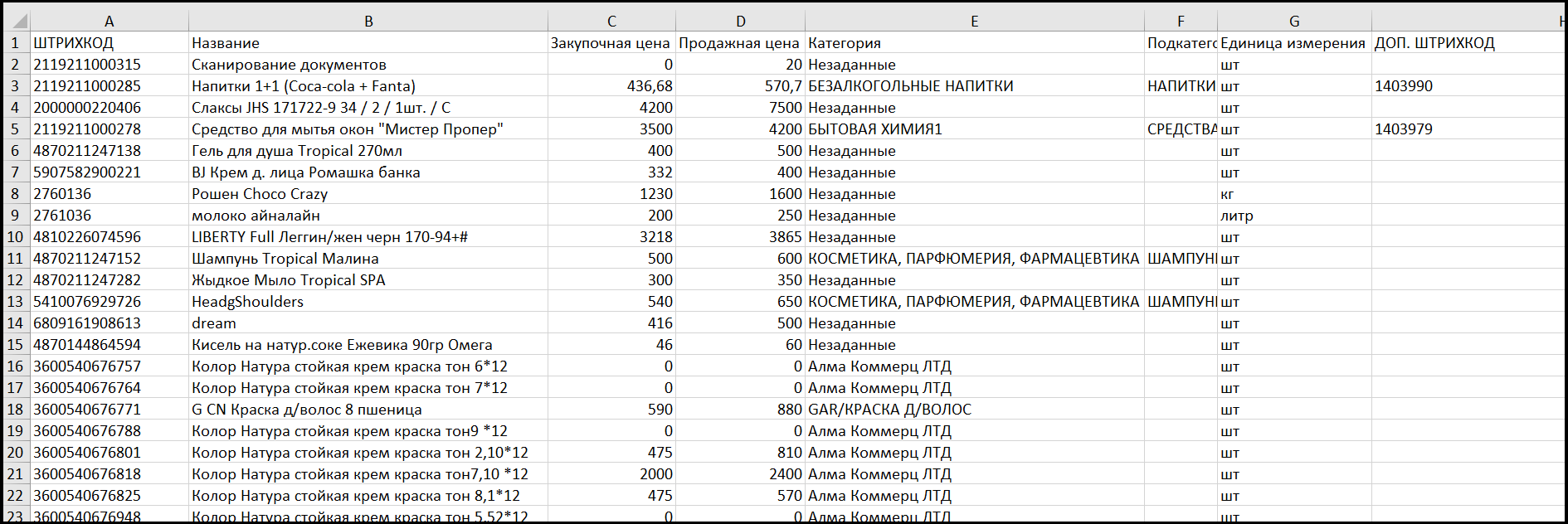Select category cell БЫТОВАЯ ХИМИЯ1

pyautogui.click(x=975, y=129)
